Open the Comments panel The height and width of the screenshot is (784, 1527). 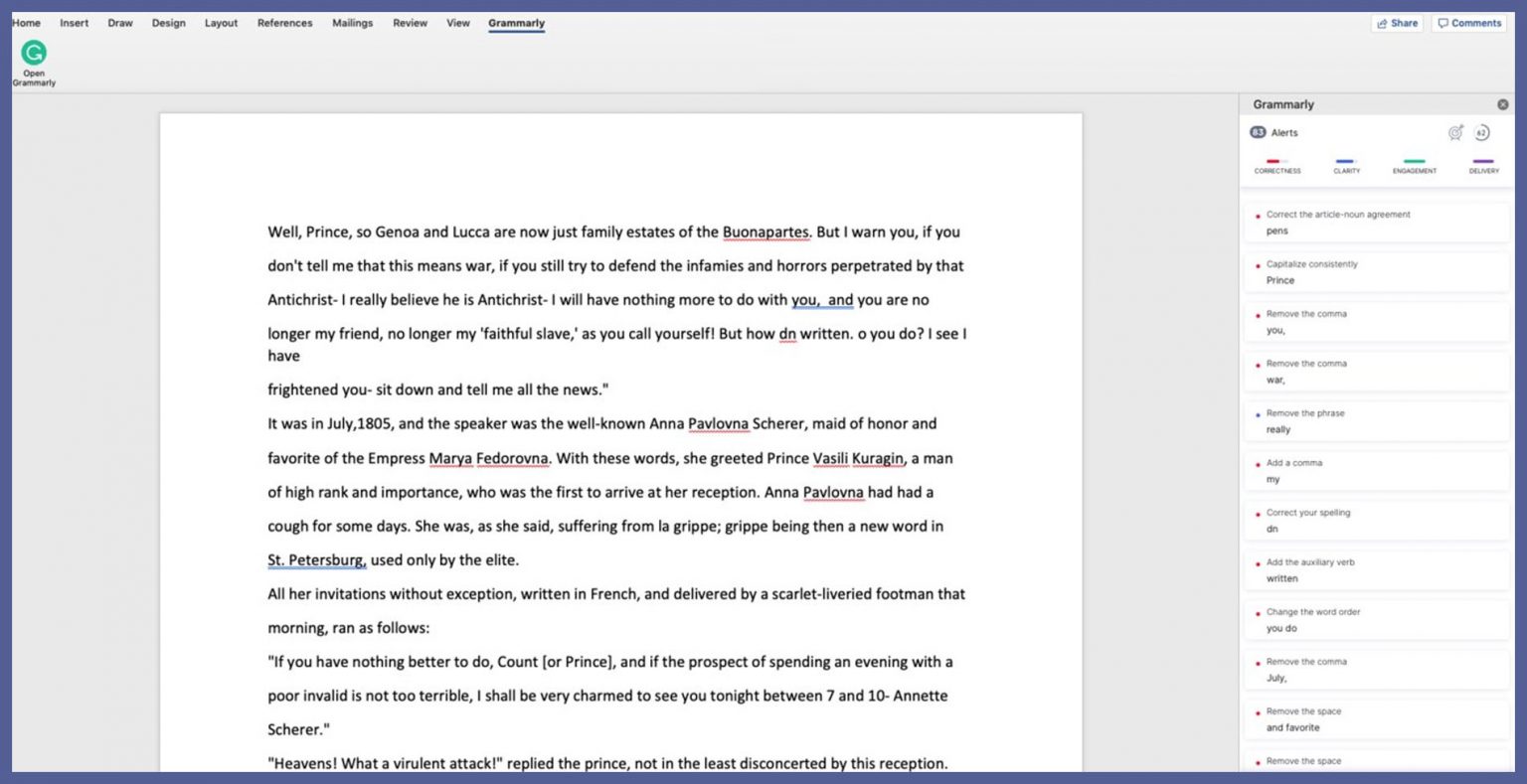point(1468,23)
